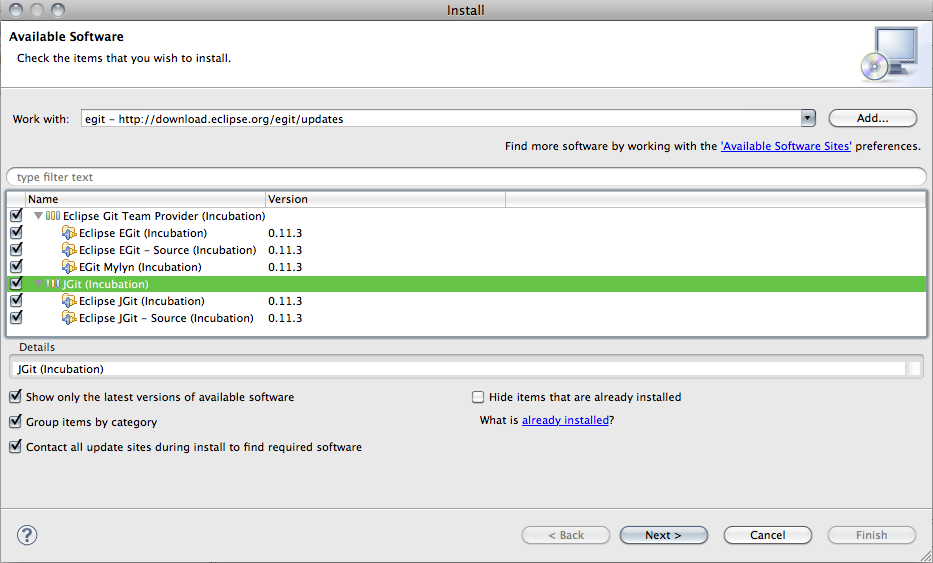Enable Hide items that are already installed

[478, 397]
